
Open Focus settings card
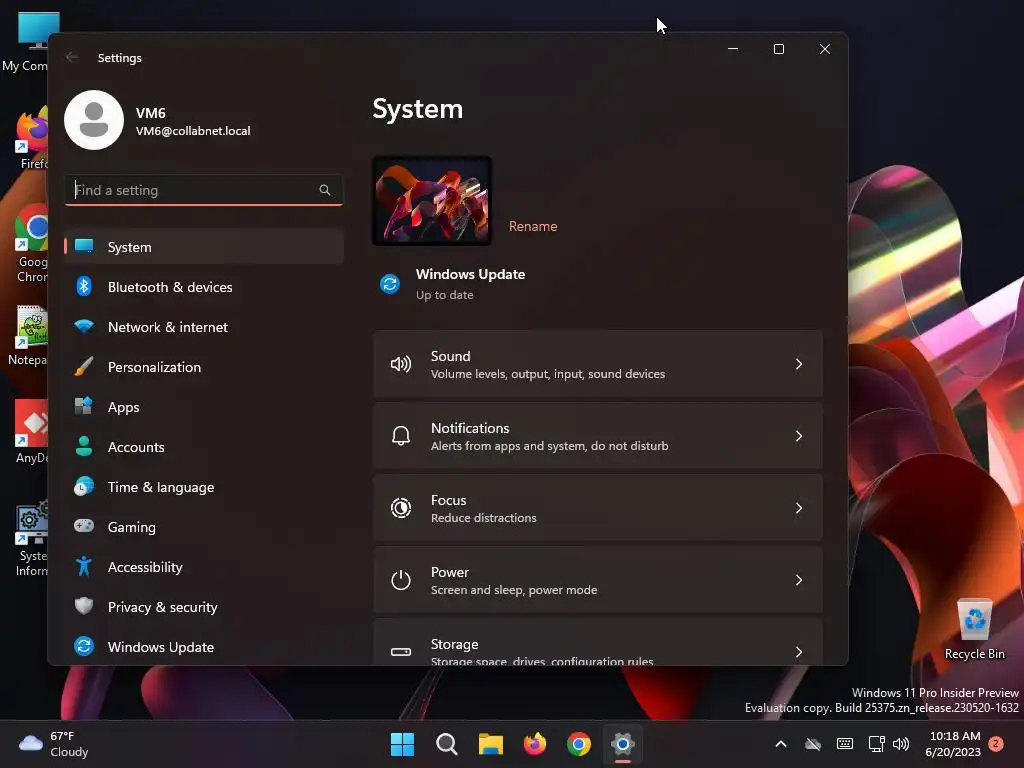point(598,508)
